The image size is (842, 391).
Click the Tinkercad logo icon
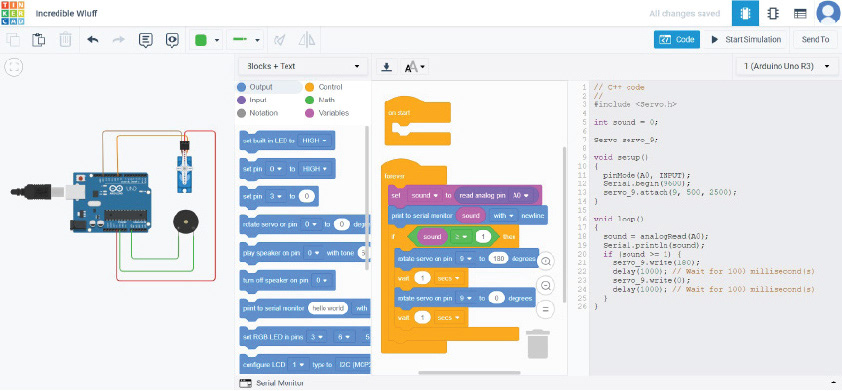pos(13,13)
